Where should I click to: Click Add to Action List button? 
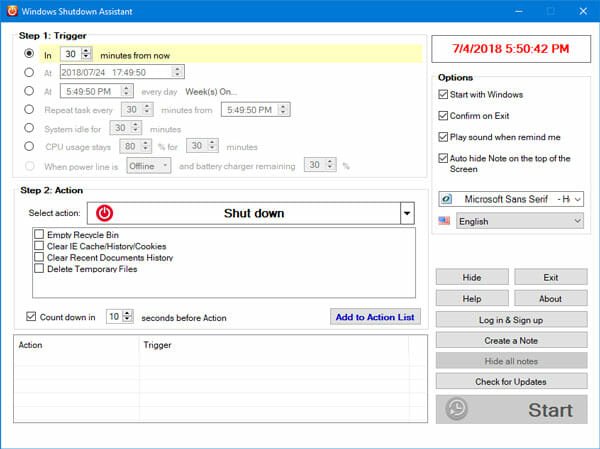click(x=376, y=317)
